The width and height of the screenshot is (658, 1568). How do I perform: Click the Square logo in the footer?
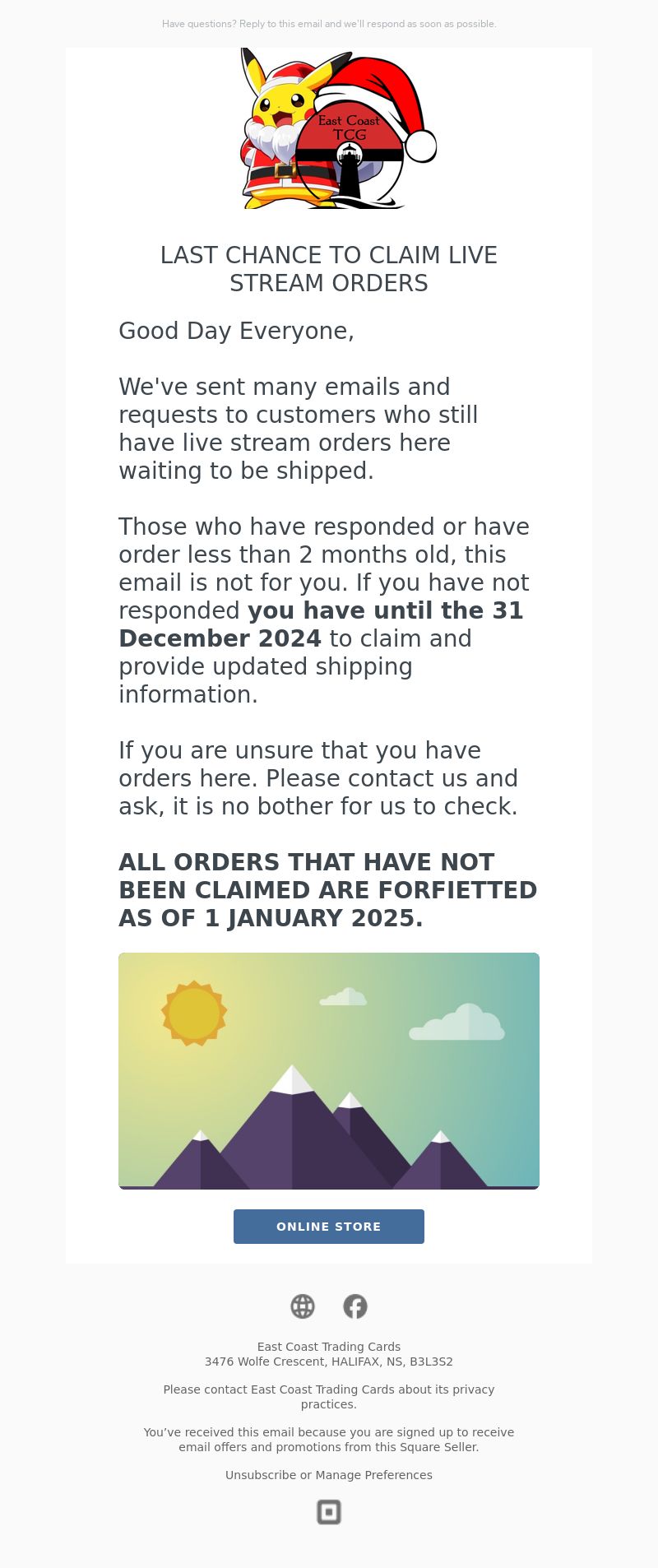point(329,1512)
